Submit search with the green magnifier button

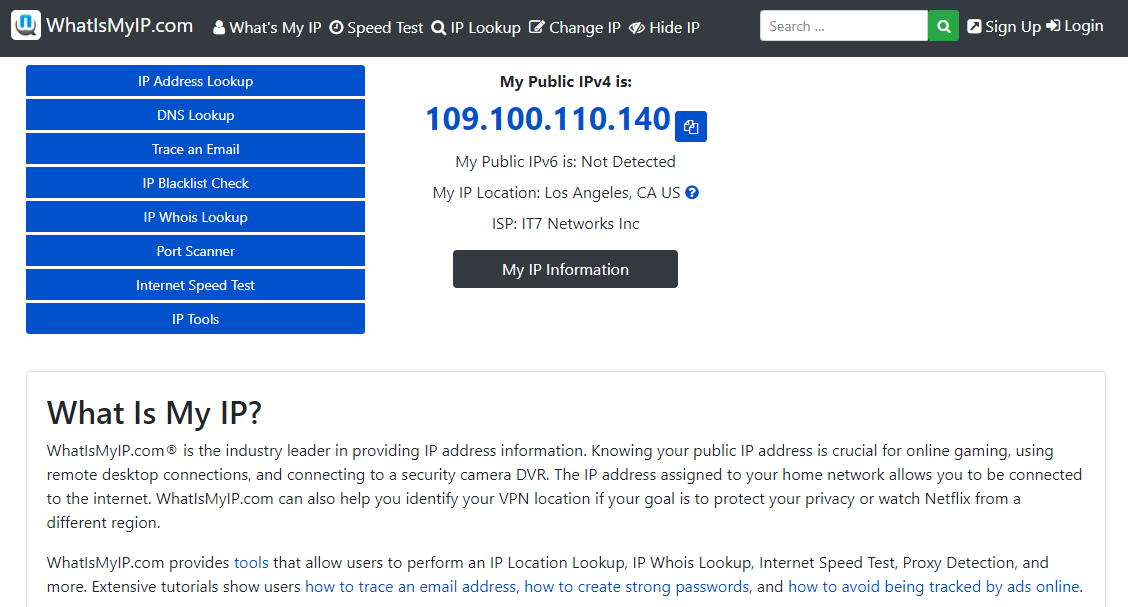(x=943, y=26)
